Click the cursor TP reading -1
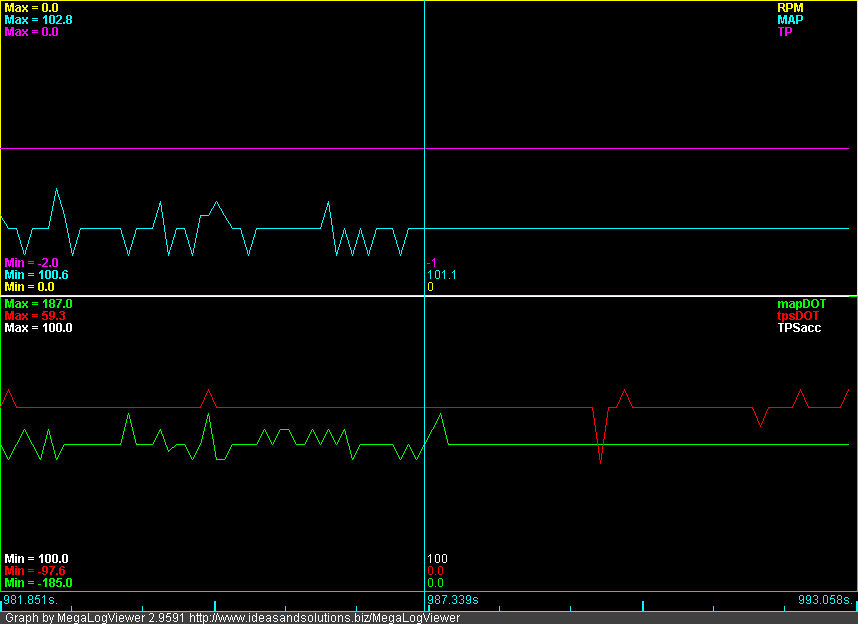 (x=432, y=263)
